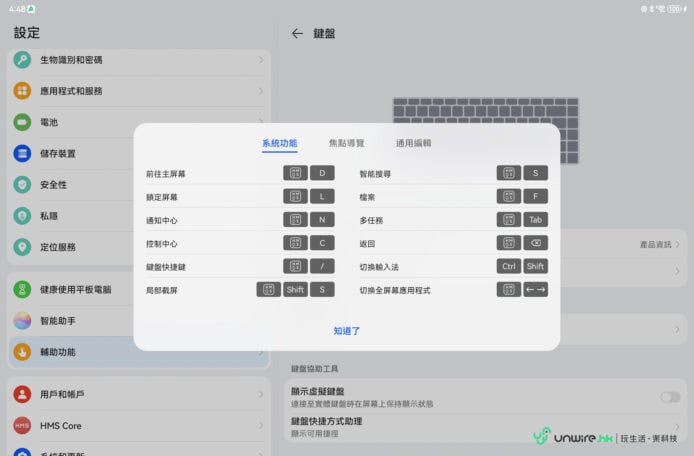Switch to the 通用編輯 tab
Viewport: 694px width, 456px height.
413,144
